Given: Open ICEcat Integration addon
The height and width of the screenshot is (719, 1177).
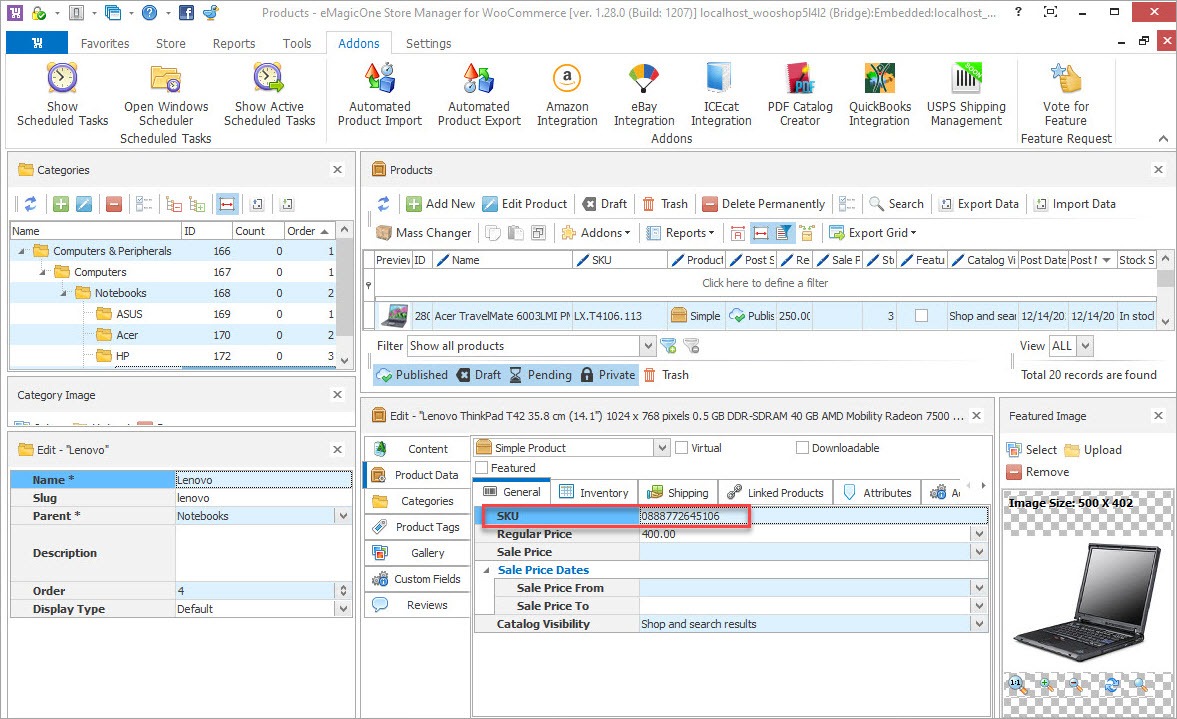Looking at the screenshot, I should [721, 95].
